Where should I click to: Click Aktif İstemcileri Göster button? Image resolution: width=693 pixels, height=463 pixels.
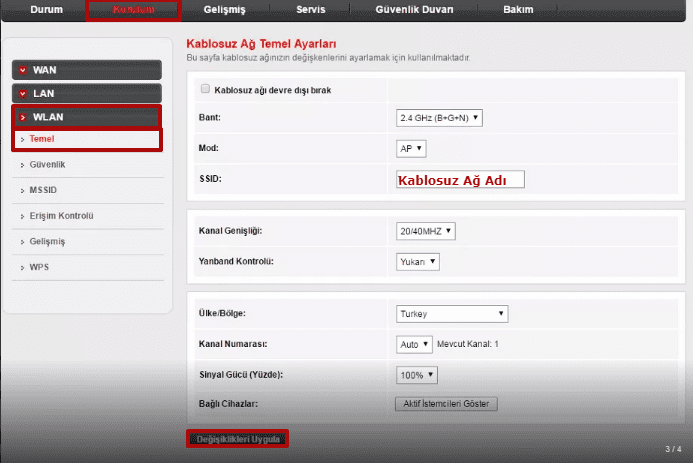coord(446,404)
